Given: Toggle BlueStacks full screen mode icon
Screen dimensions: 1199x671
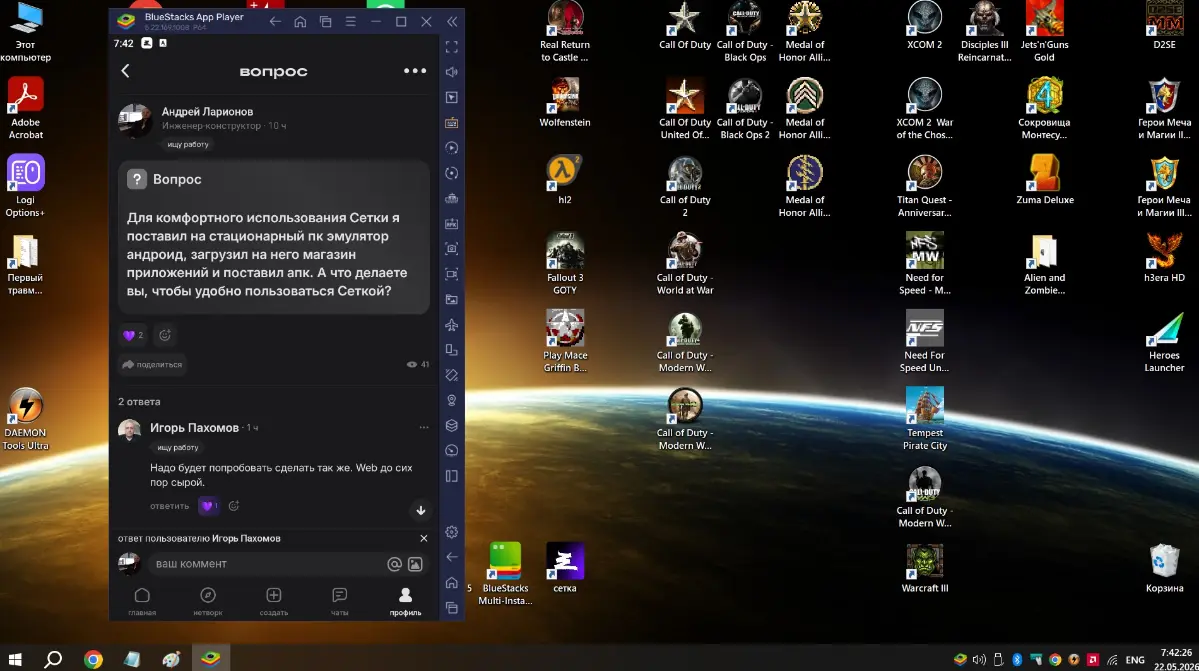Looking at the screenshot, I should point(452,47).
